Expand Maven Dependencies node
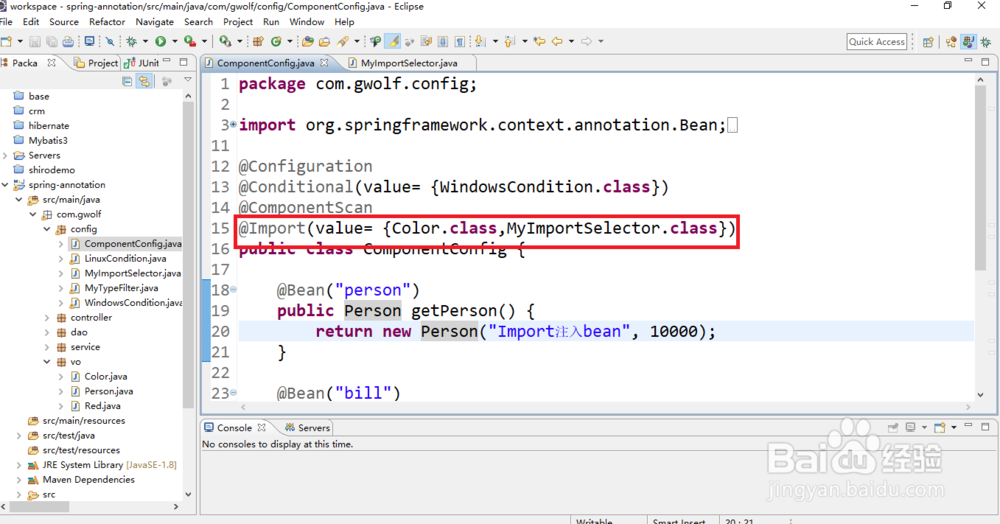 tap(19, 480)
